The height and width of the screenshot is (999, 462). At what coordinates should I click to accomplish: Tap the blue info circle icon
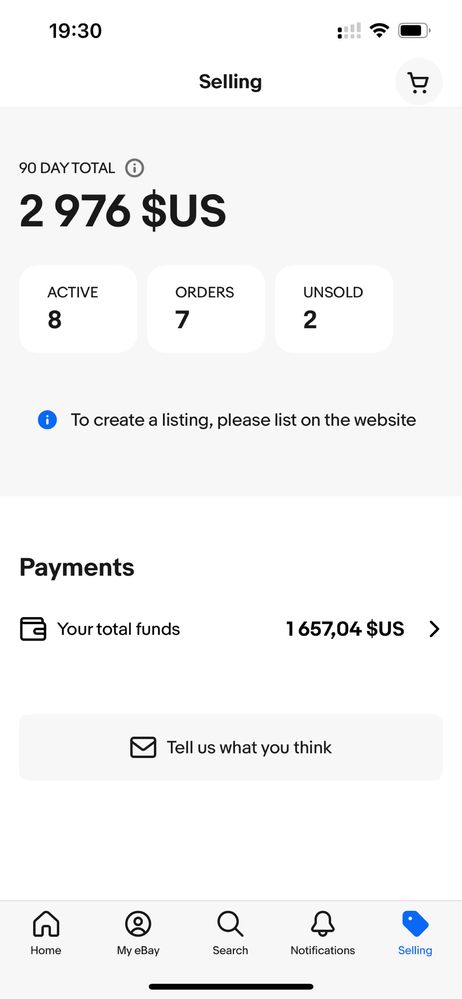[47, 420]
